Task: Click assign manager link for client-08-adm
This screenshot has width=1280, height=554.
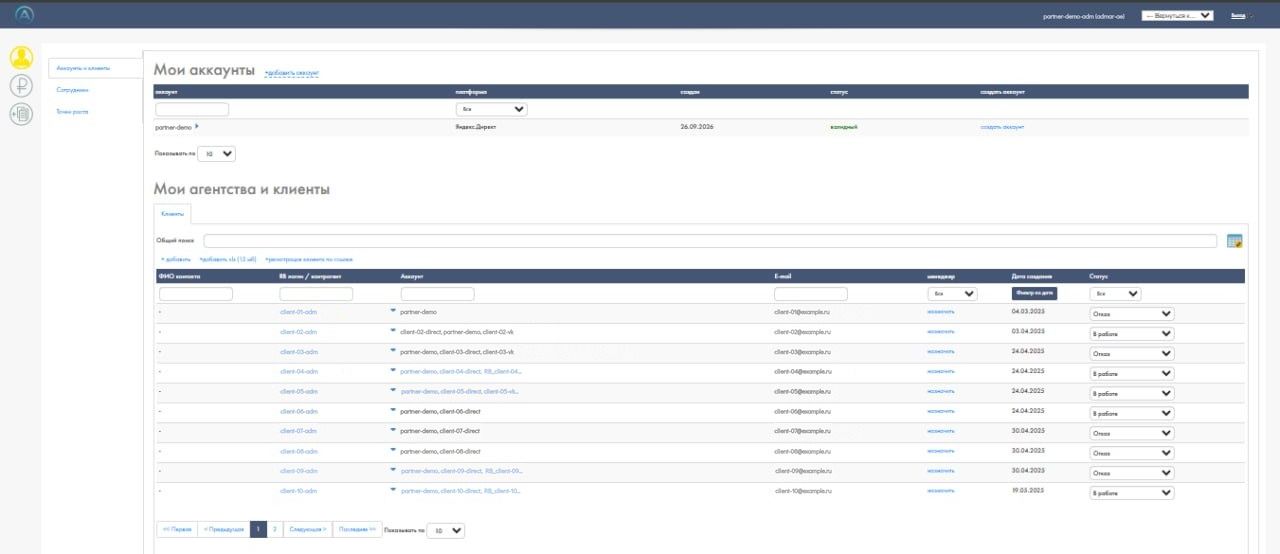Action: [941, 451]
